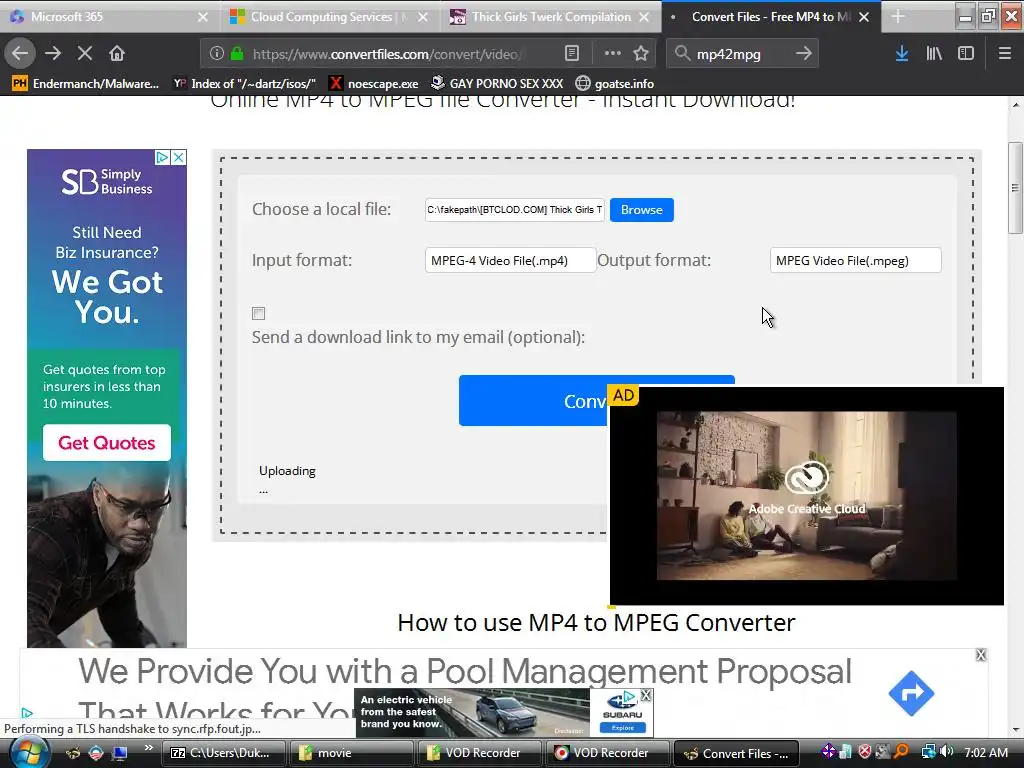Select the Convert Files tab
The height and width of the screenshot is (768, 1024).
pos(771,17)
